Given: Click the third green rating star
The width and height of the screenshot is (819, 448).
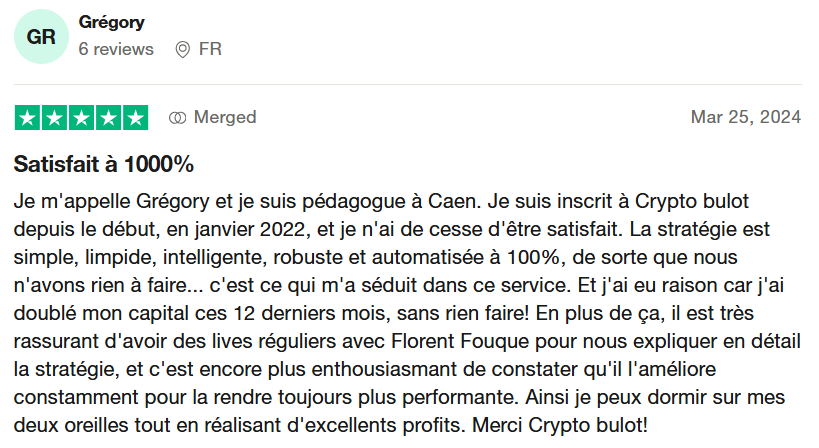Looking at the screenshot, I should coord(81,117).
